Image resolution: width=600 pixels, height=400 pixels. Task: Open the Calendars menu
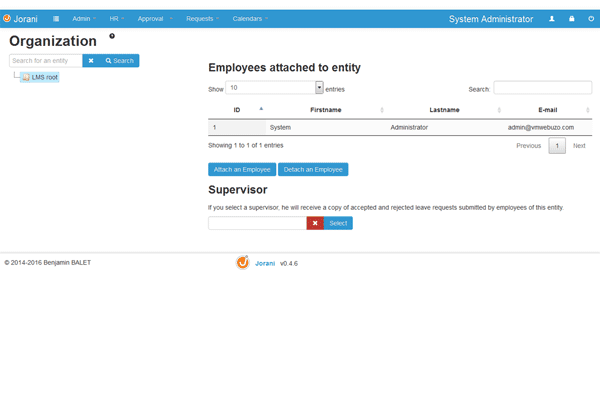250,19
